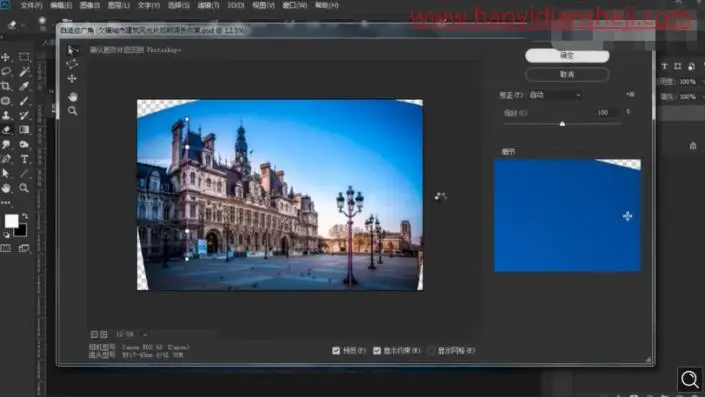Open the 窗口(W) menu

(294, 5)
